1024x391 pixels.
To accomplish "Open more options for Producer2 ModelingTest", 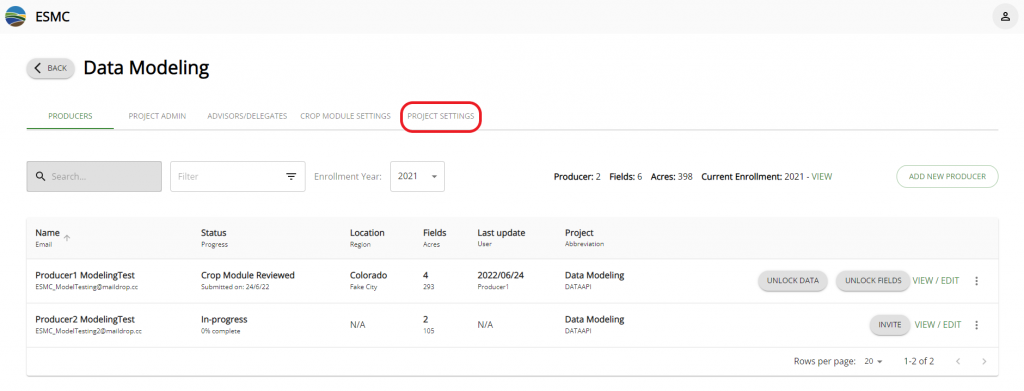I will [976, 324].
